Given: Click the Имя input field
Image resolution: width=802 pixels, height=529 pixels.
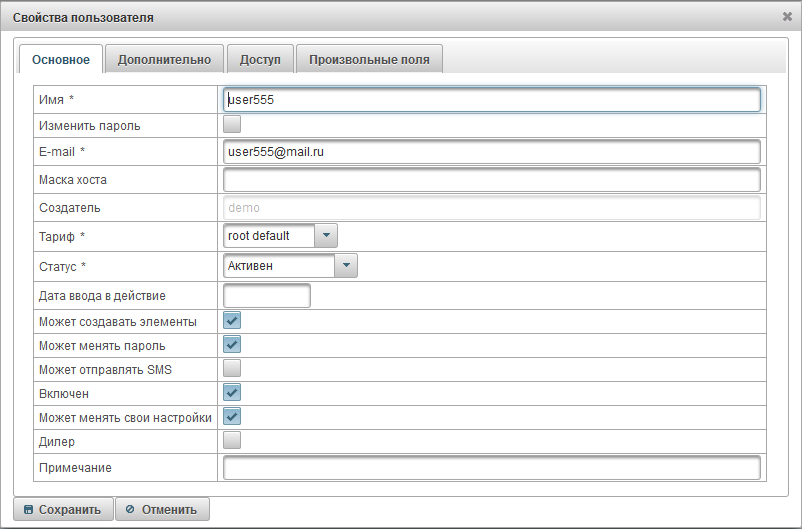Looking at the screenshot, I should 491,100.
